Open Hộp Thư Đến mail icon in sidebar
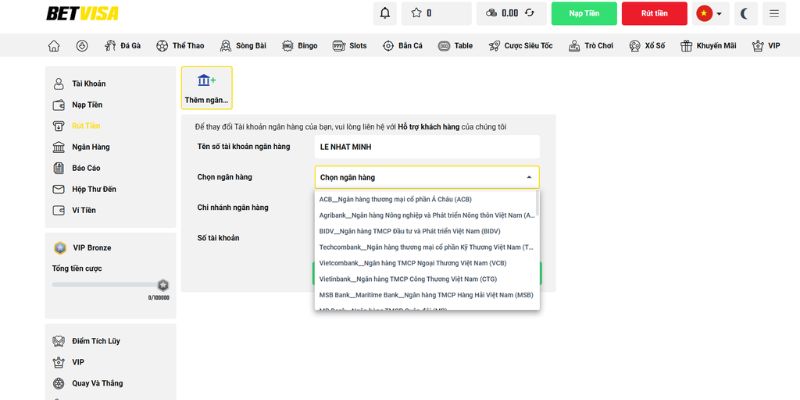This screenshot has width=800, height=400. click(x=58, y=189)
